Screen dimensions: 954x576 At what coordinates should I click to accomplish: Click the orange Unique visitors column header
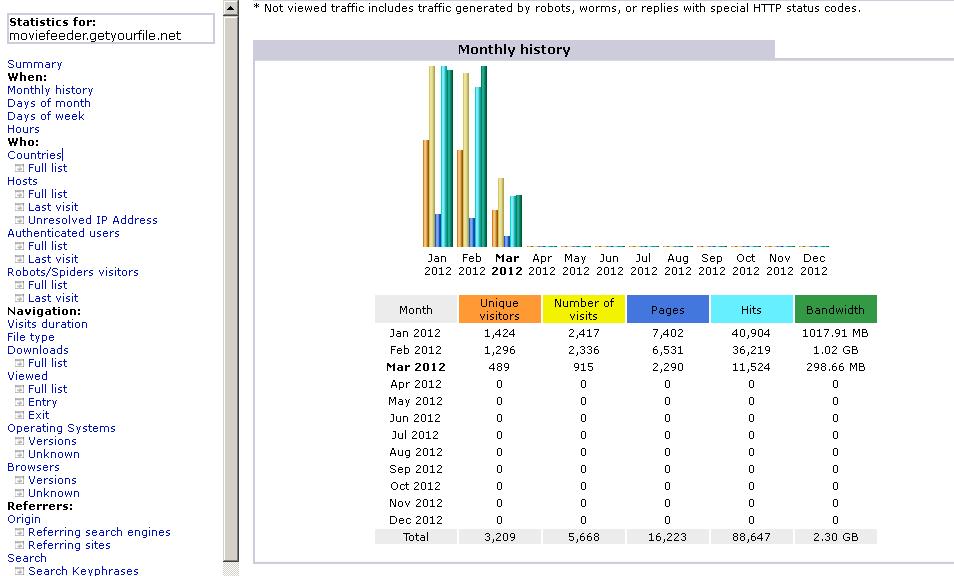pos(500,309)
